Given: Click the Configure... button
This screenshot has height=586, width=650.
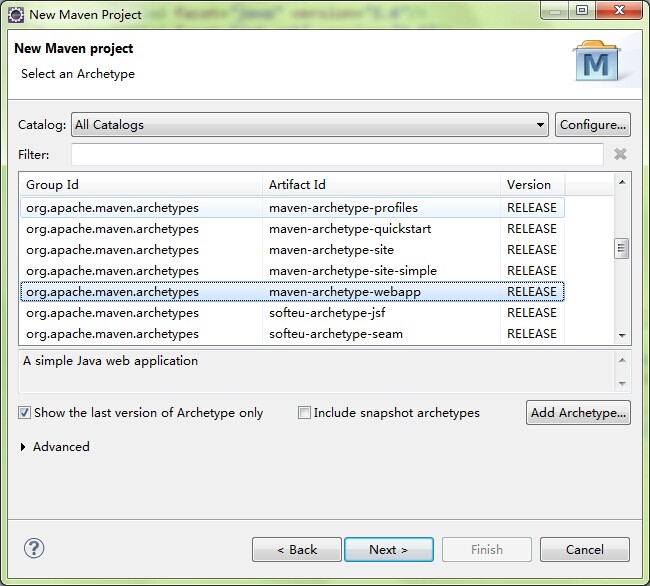Looking at the screenshot, I should (593, 125).
